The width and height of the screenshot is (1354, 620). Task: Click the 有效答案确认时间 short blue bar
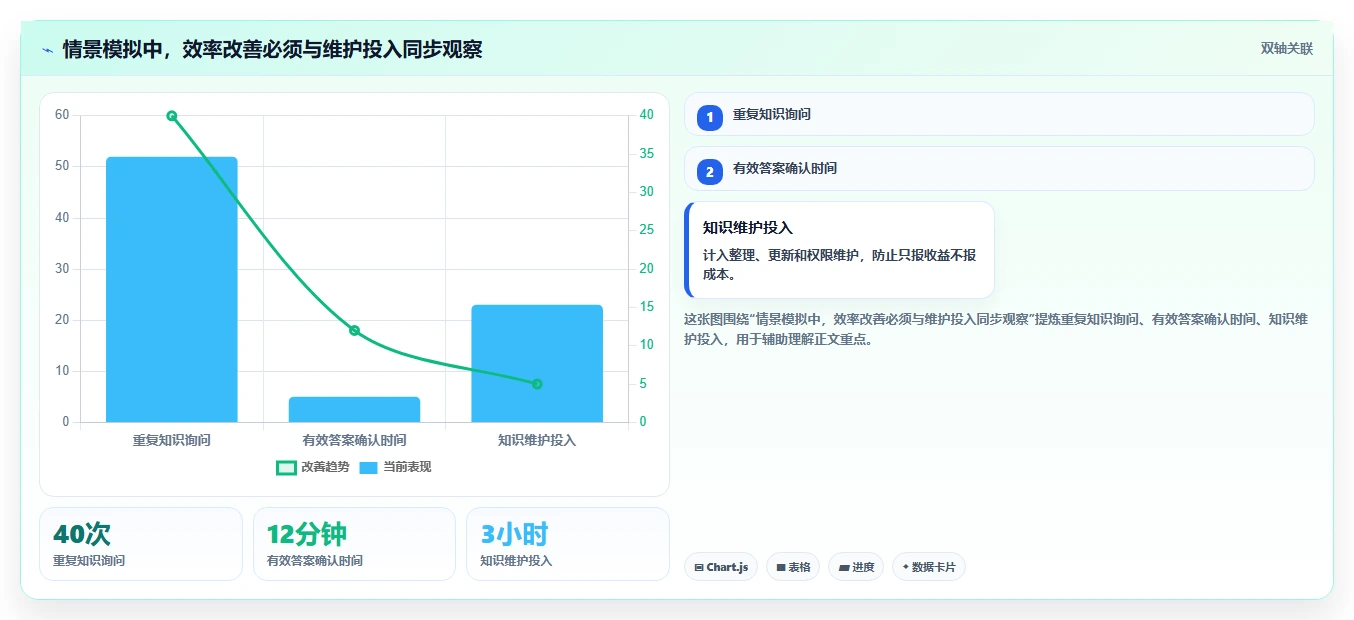[354, 409]
